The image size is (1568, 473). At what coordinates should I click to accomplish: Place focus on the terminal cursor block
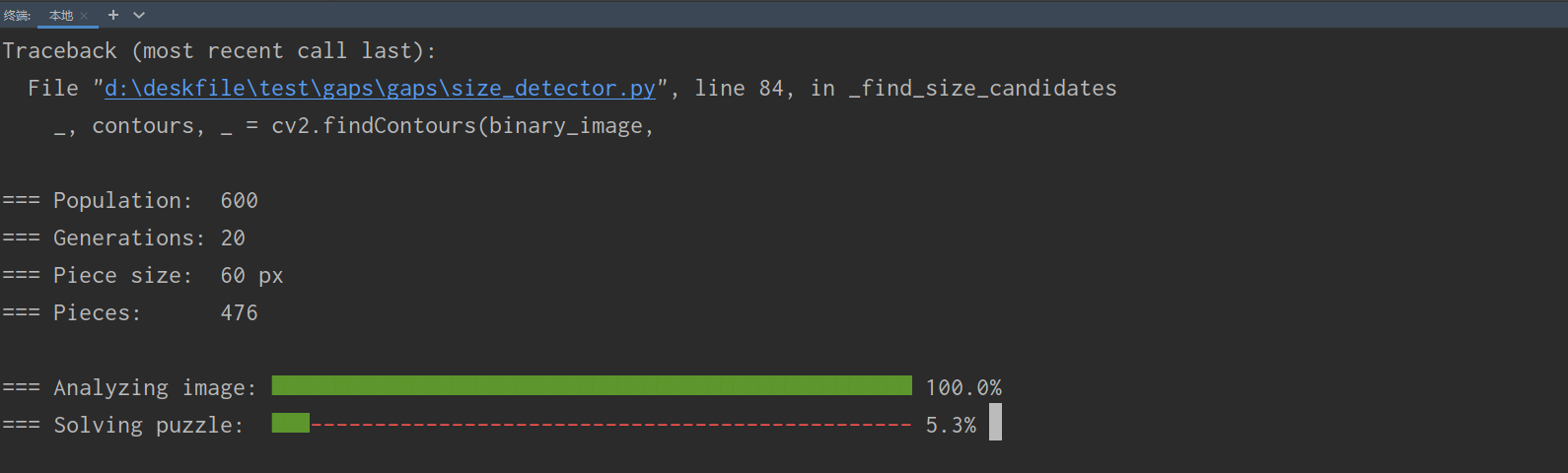click(995, 423)
